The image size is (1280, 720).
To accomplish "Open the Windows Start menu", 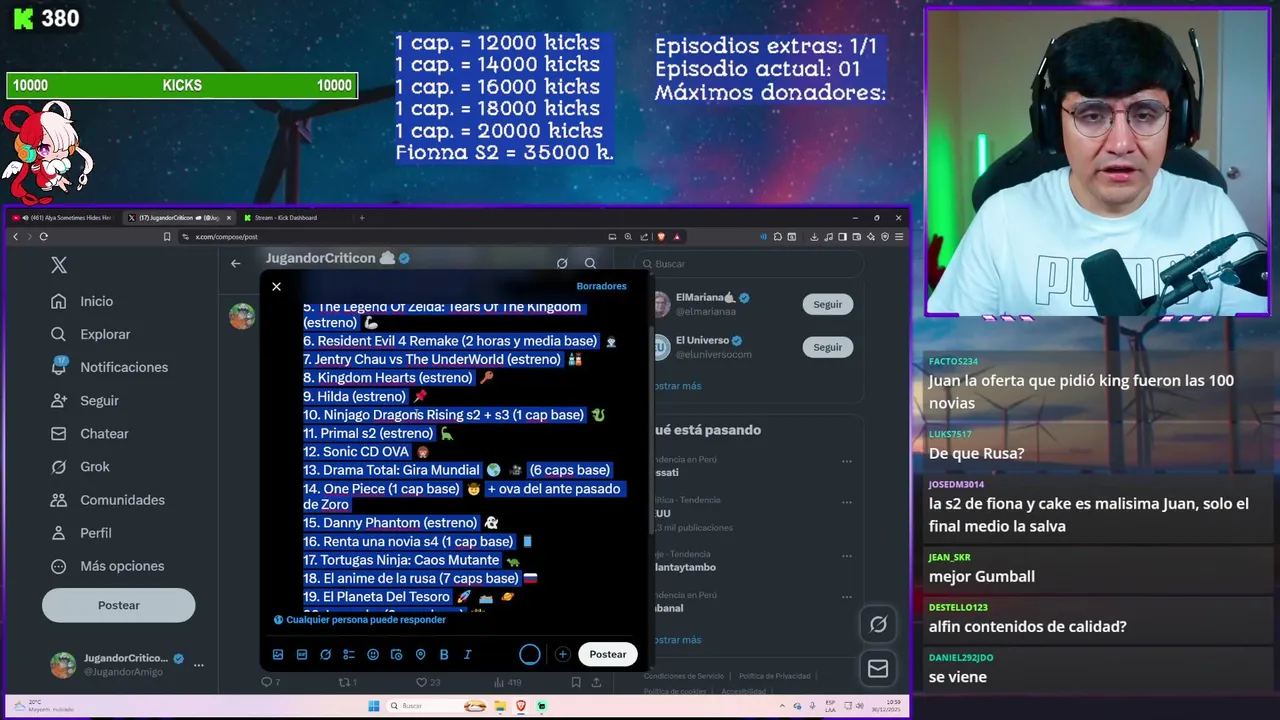I will click(x=374, y=706).
